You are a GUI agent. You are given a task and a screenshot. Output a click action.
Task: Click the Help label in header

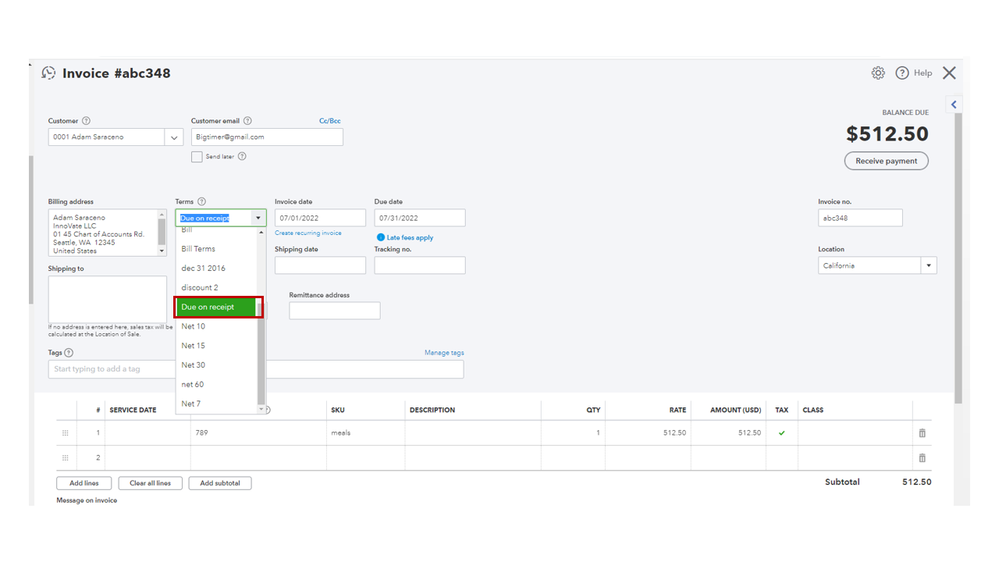(x=923, y=73)
